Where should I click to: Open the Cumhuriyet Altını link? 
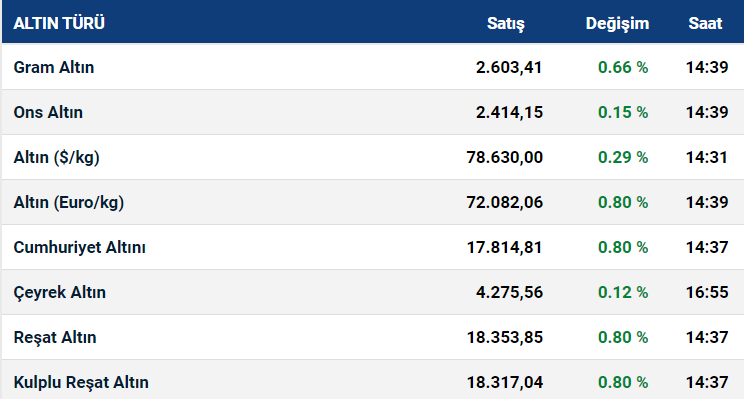pos(79,247)
